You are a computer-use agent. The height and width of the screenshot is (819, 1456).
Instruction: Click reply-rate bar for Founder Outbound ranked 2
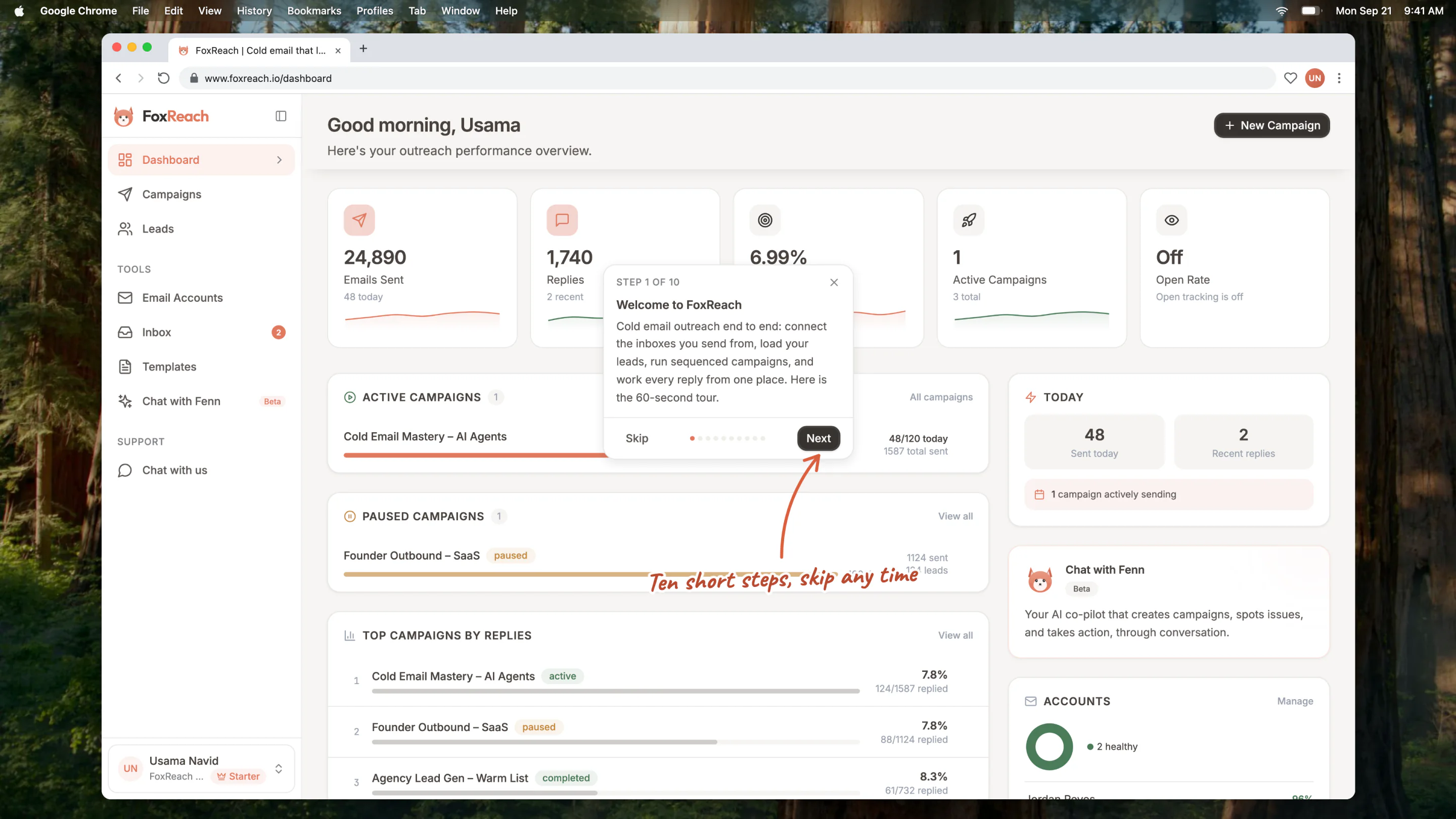coord(616,742)
